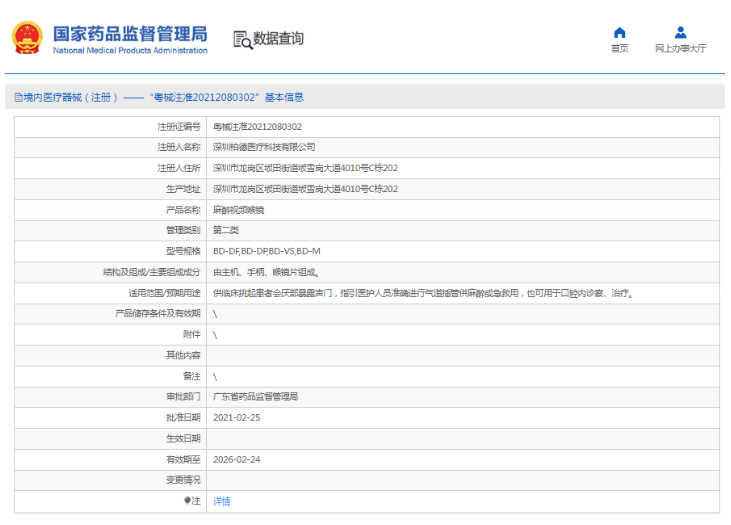This screenshot has width=731, height=525.
Task: Select 深圳柏德医疗科技有限公司 registrant name
Action: point(264,147)
